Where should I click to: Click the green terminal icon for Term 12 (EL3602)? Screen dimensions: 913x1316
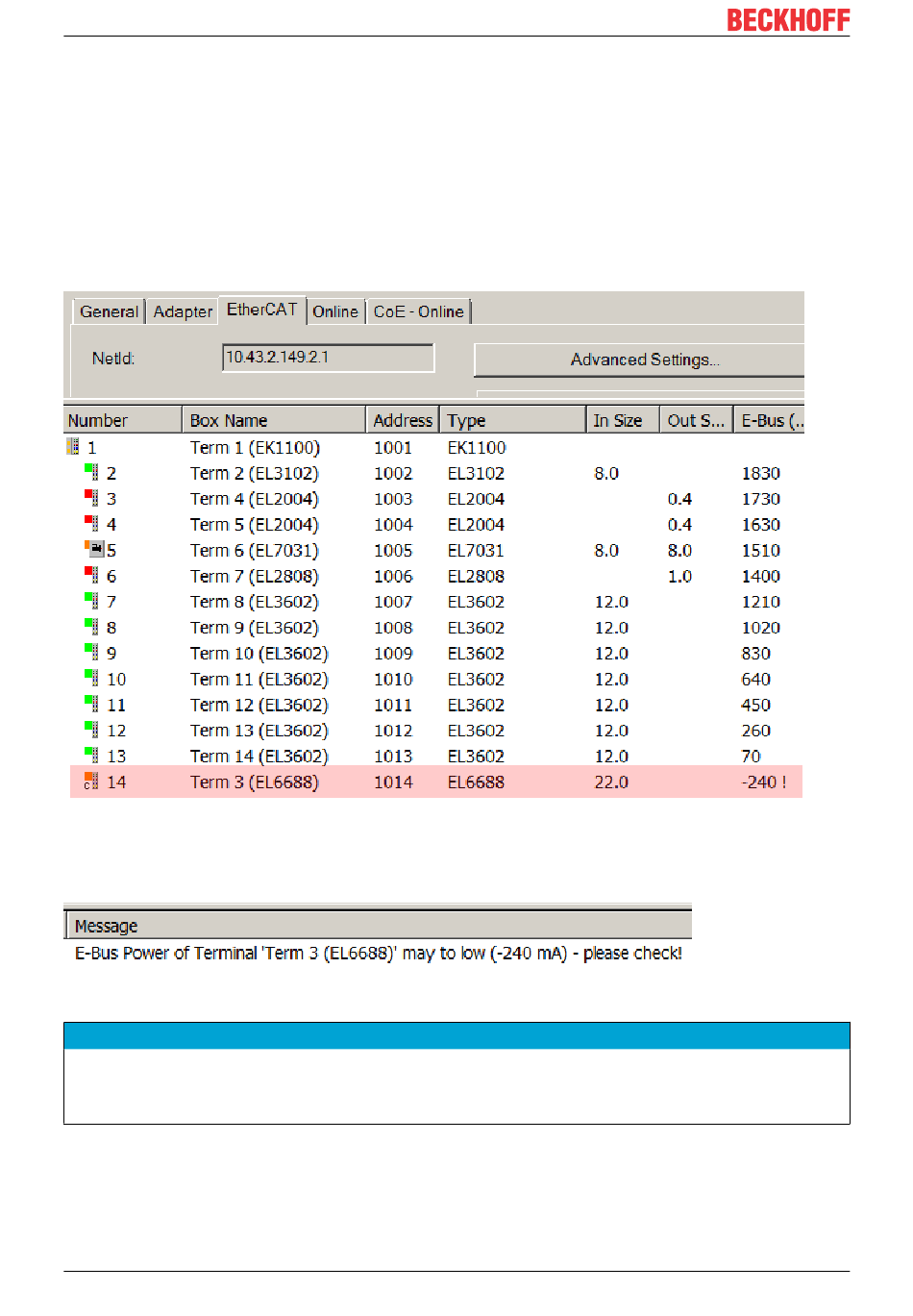coord(91,704)
